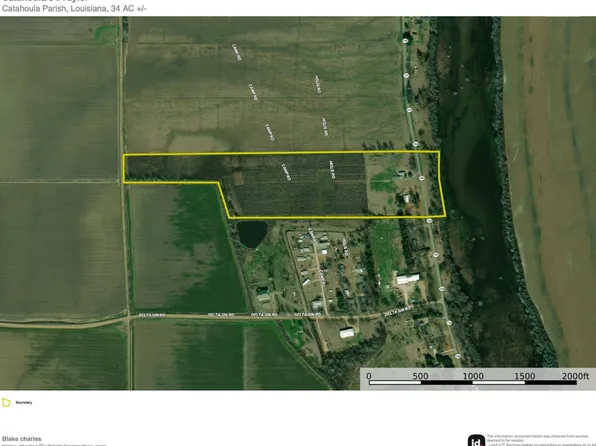Screen dimensions: 596x446
Task: Click the '2000ft' scale bar label
Action: click(x=575, y=376)
